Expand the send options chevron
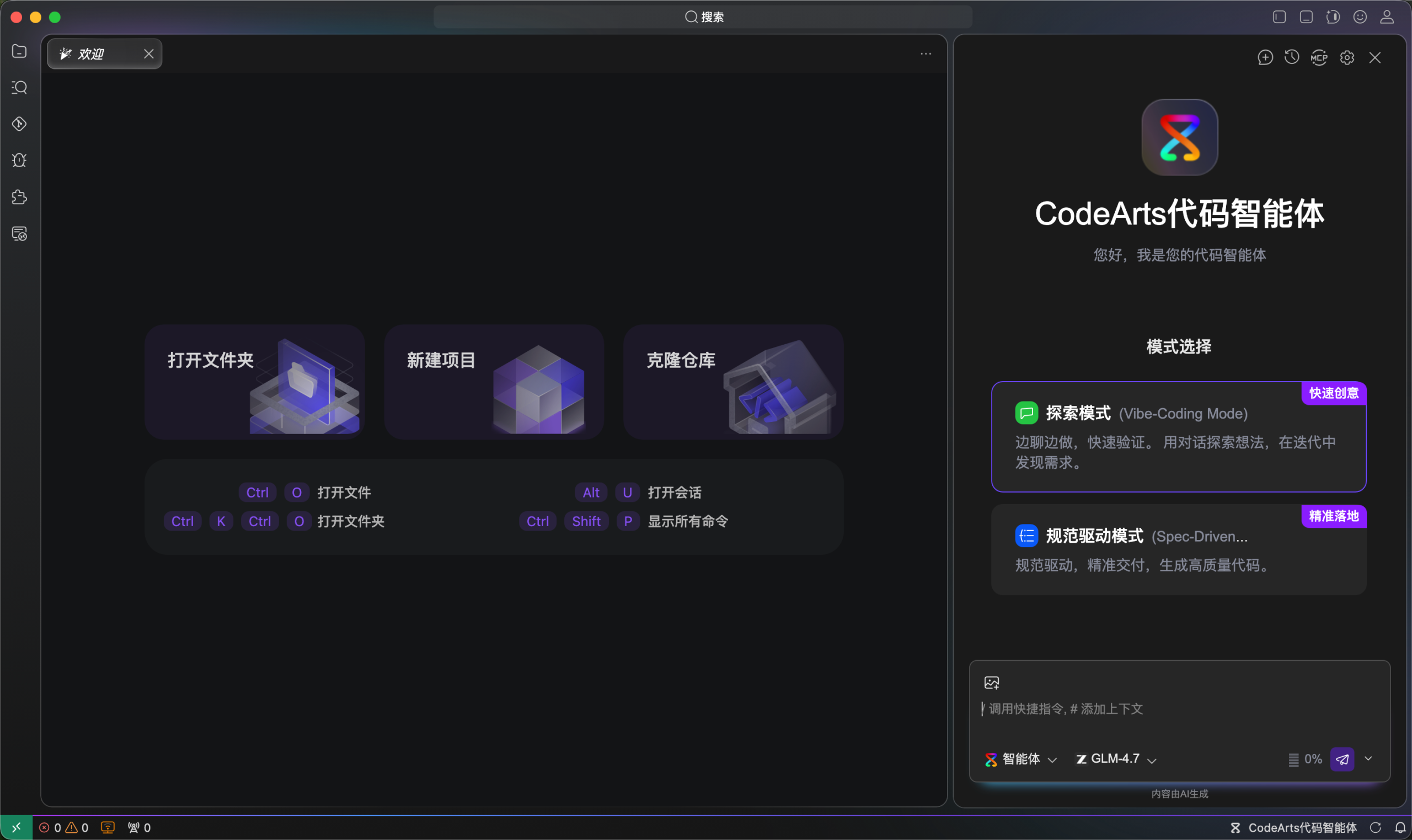The height and width of the screenshot is (840, 1412). pyautogui.click(x=1368, y=758)
